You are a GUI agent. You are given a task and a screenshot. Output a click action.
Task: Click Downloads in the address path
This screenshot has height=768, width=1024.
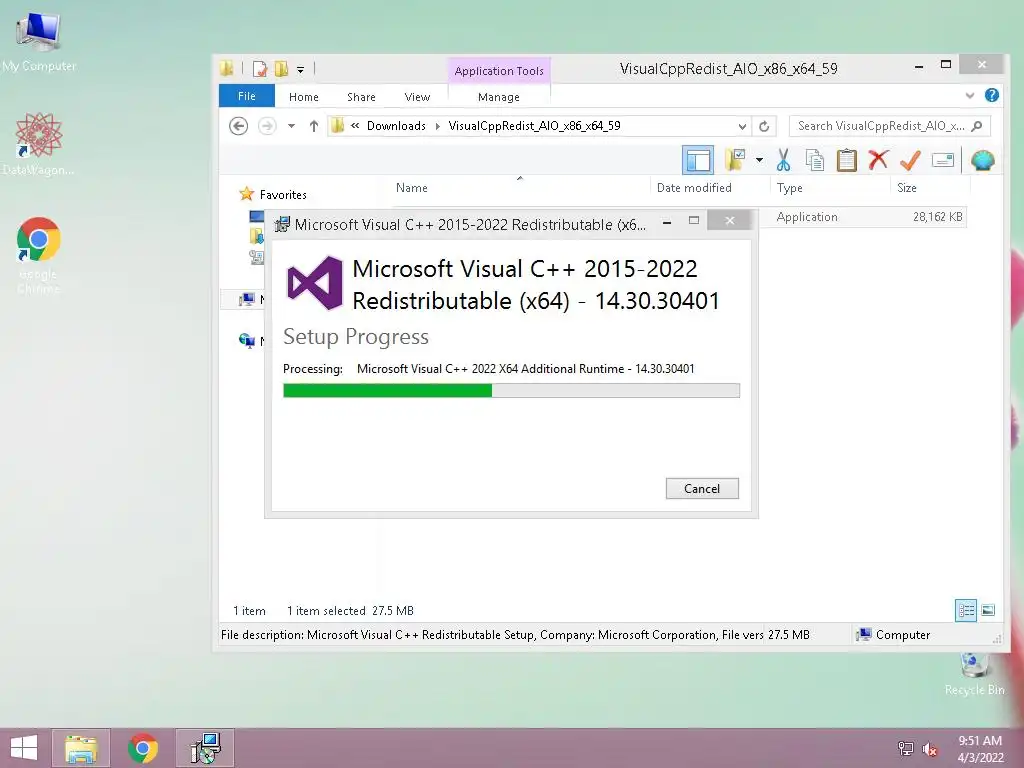[396, 125]
